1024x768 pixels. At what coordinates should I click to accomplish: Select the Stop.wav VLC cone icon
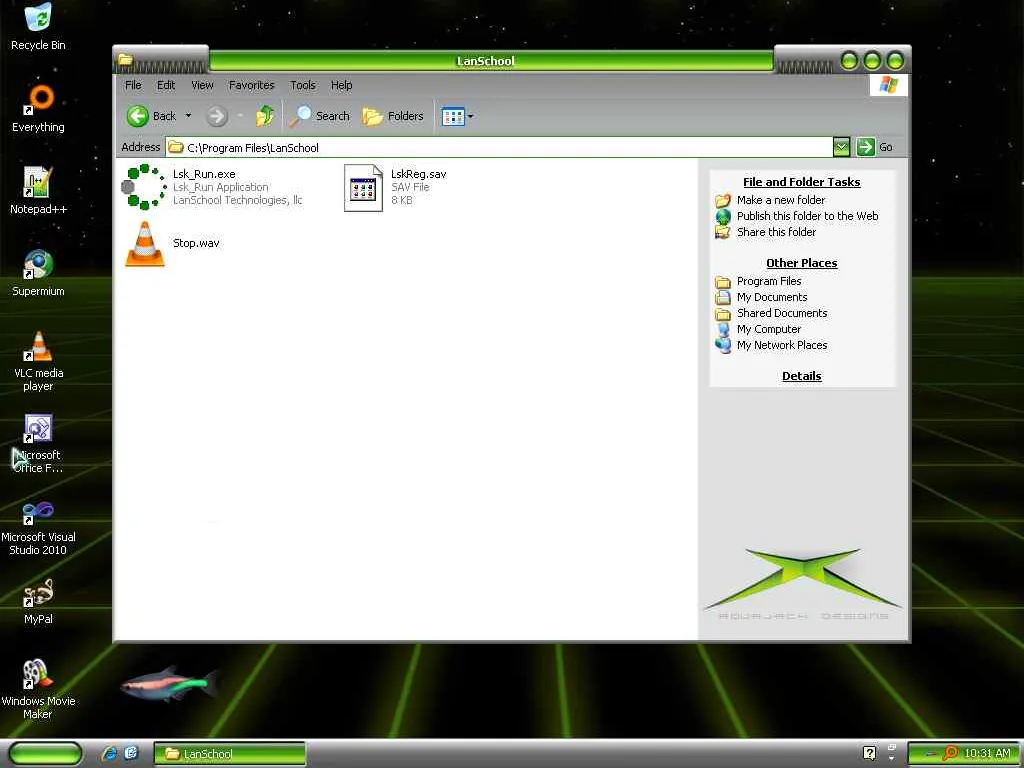pos(145,244)
